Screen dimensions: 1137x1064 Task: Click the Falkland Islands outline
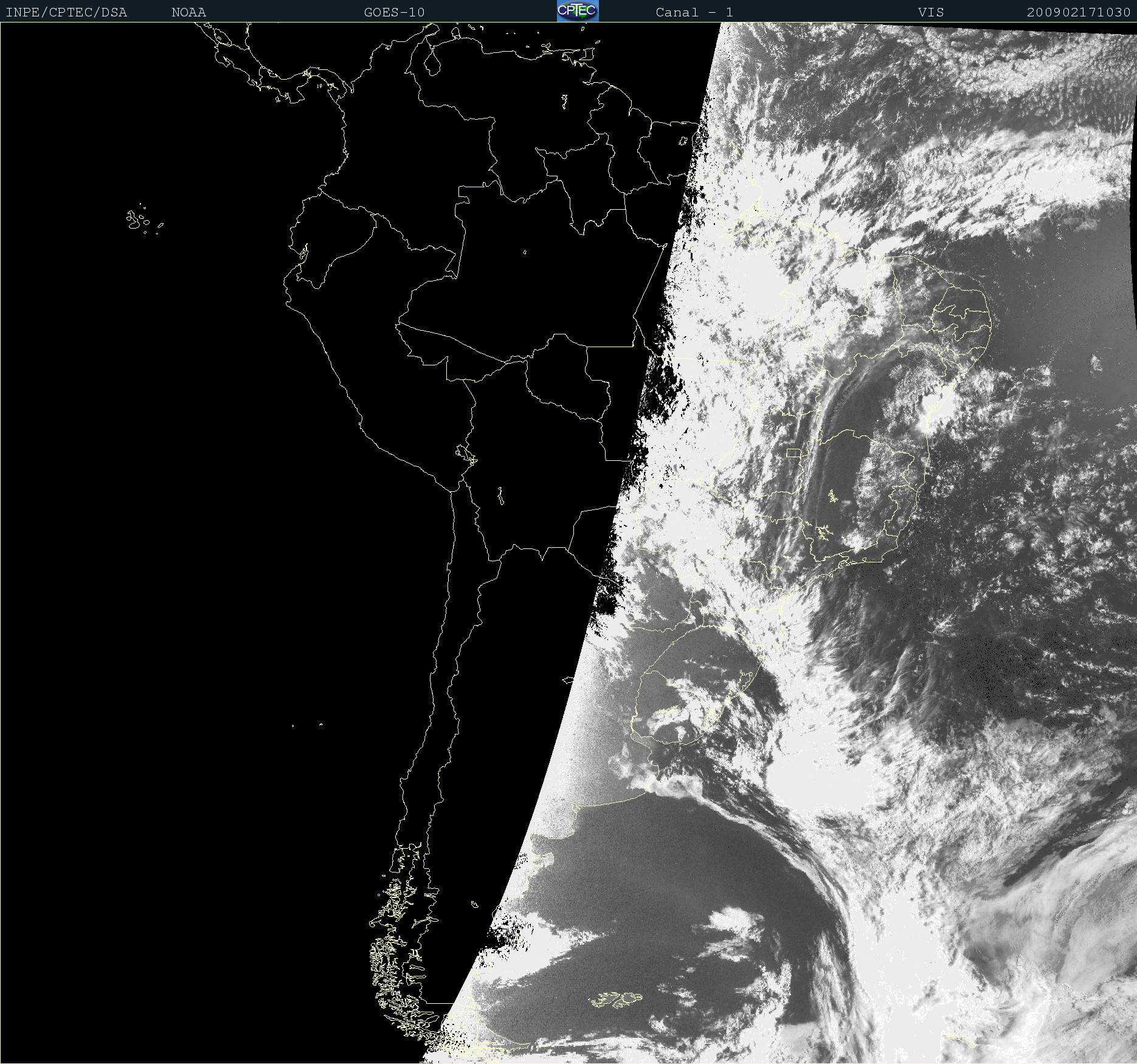click(616, 1000)
